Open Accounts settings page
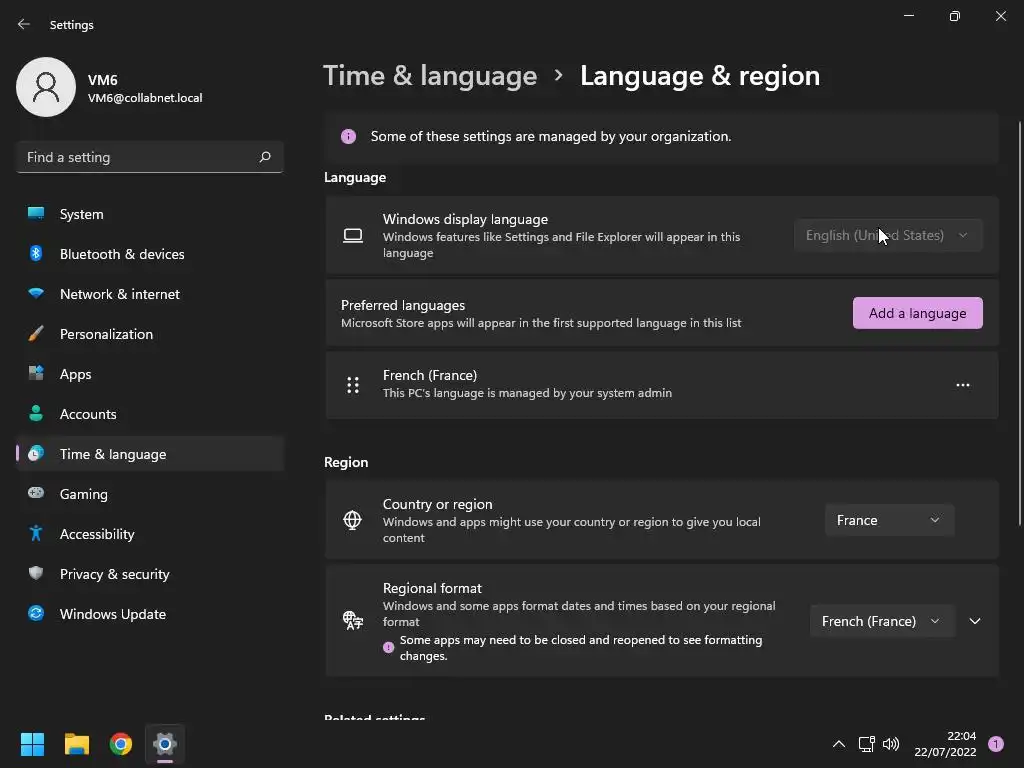 (150, 413)
